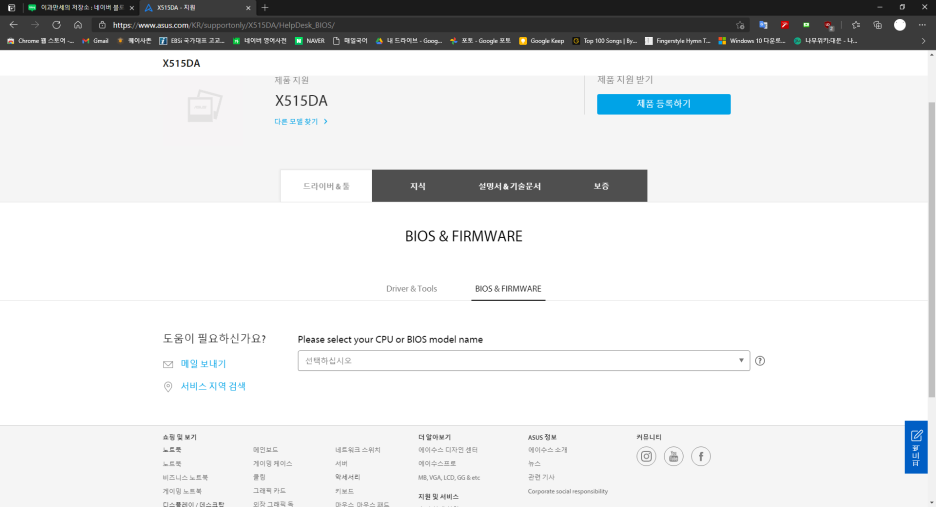The width and height of the screenshot is (936, 507).
Task: Open the 에이수스 소개 footer link
Action: [547, 450]
